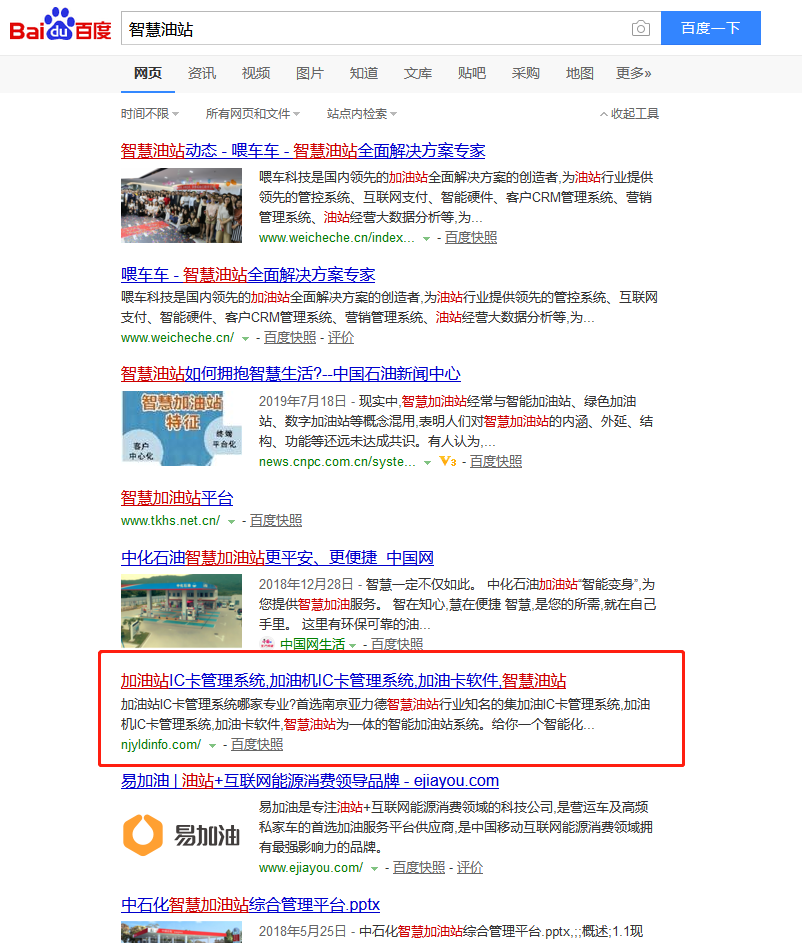Open 百度快照 for www.tkhs.net.cn result
This screenshot has width=802, height=943.
pos(275,520)
